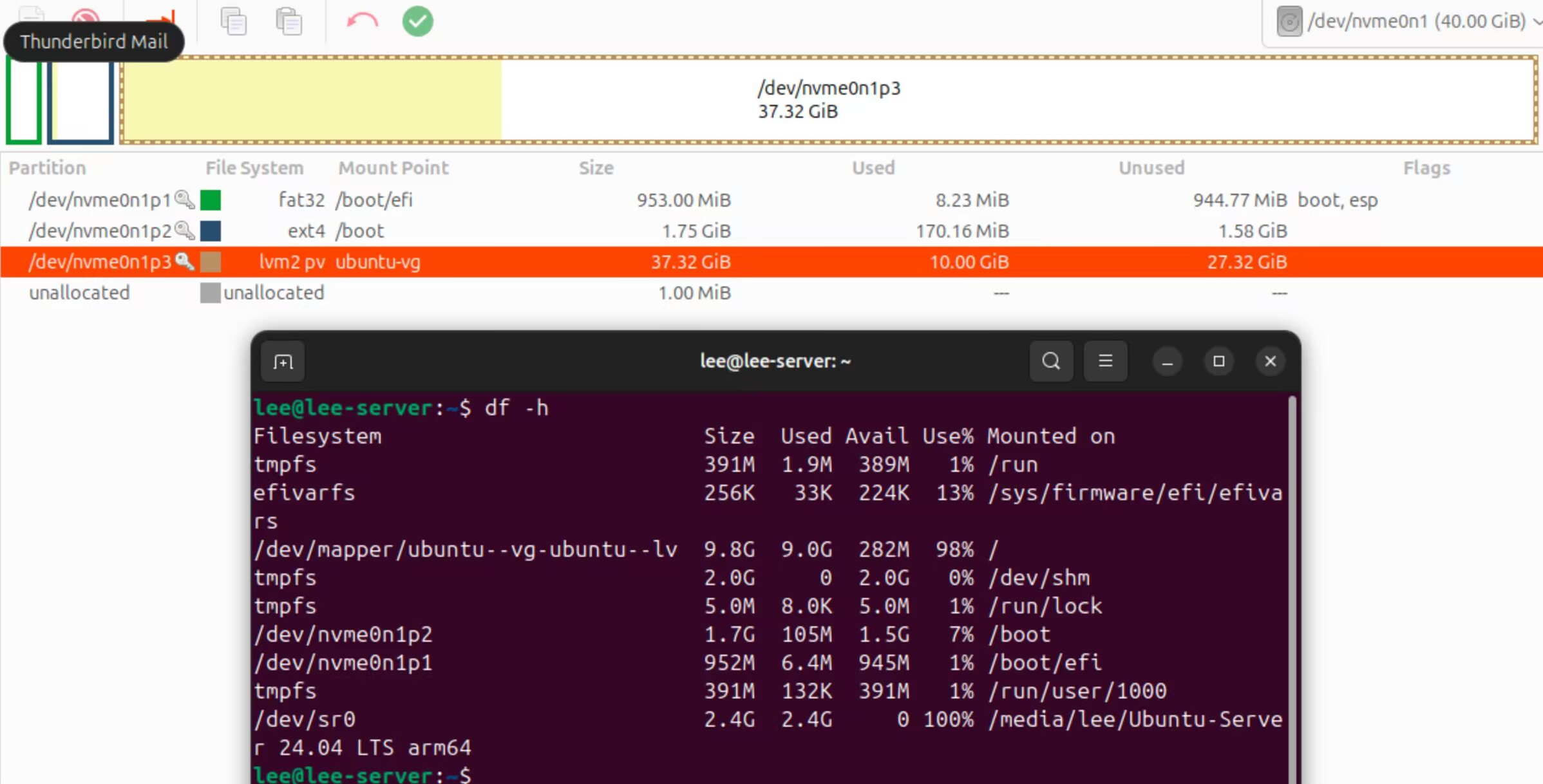Click the fat32 file system cell
Viewport: 1543px width, 784px height.
pyautogui.click(x=301, y=200)
